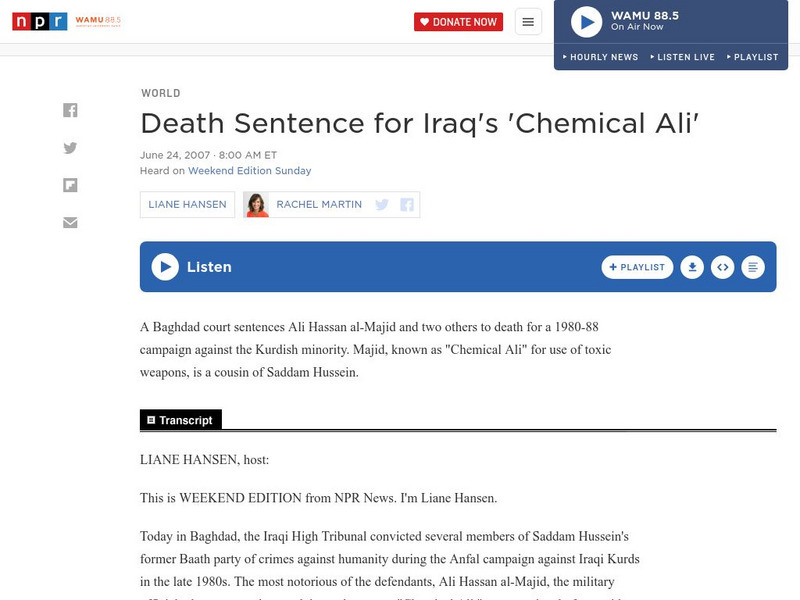Screen dimensions: 800x600
Task: Expand Listen Live option
Action: pos(682,57)
